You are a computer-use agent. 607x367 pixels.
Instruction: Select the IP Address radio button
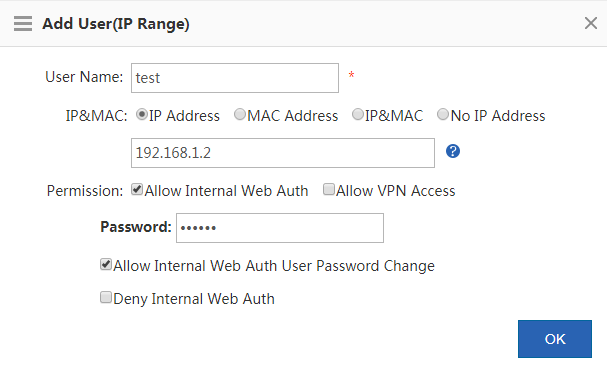coord(142,115)
